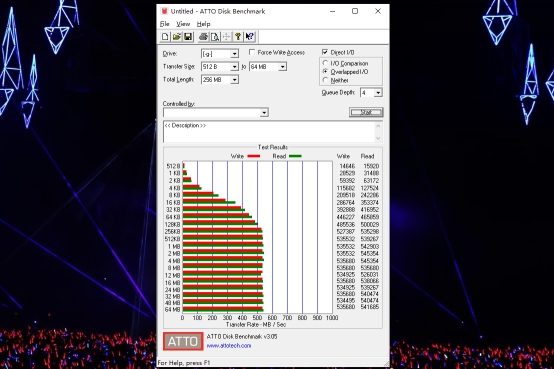Expand the Queue Depth dropdown

click(378, 93)
